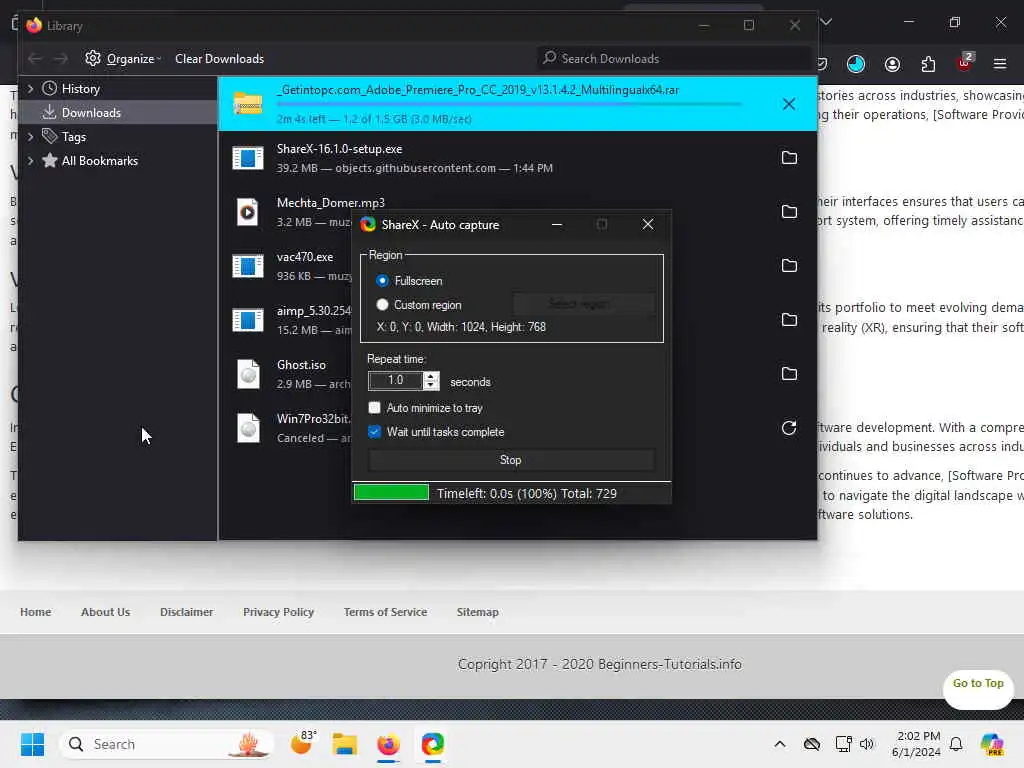Open Copilot preview icon on taskbar
The height and width of the screenshot is (768, 1024).
pyautogui.click(x=992, y=744)
